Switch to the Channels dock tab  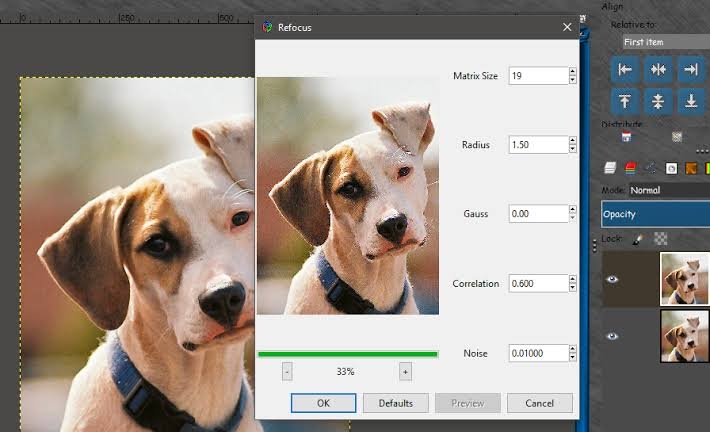tap(630, 168)
